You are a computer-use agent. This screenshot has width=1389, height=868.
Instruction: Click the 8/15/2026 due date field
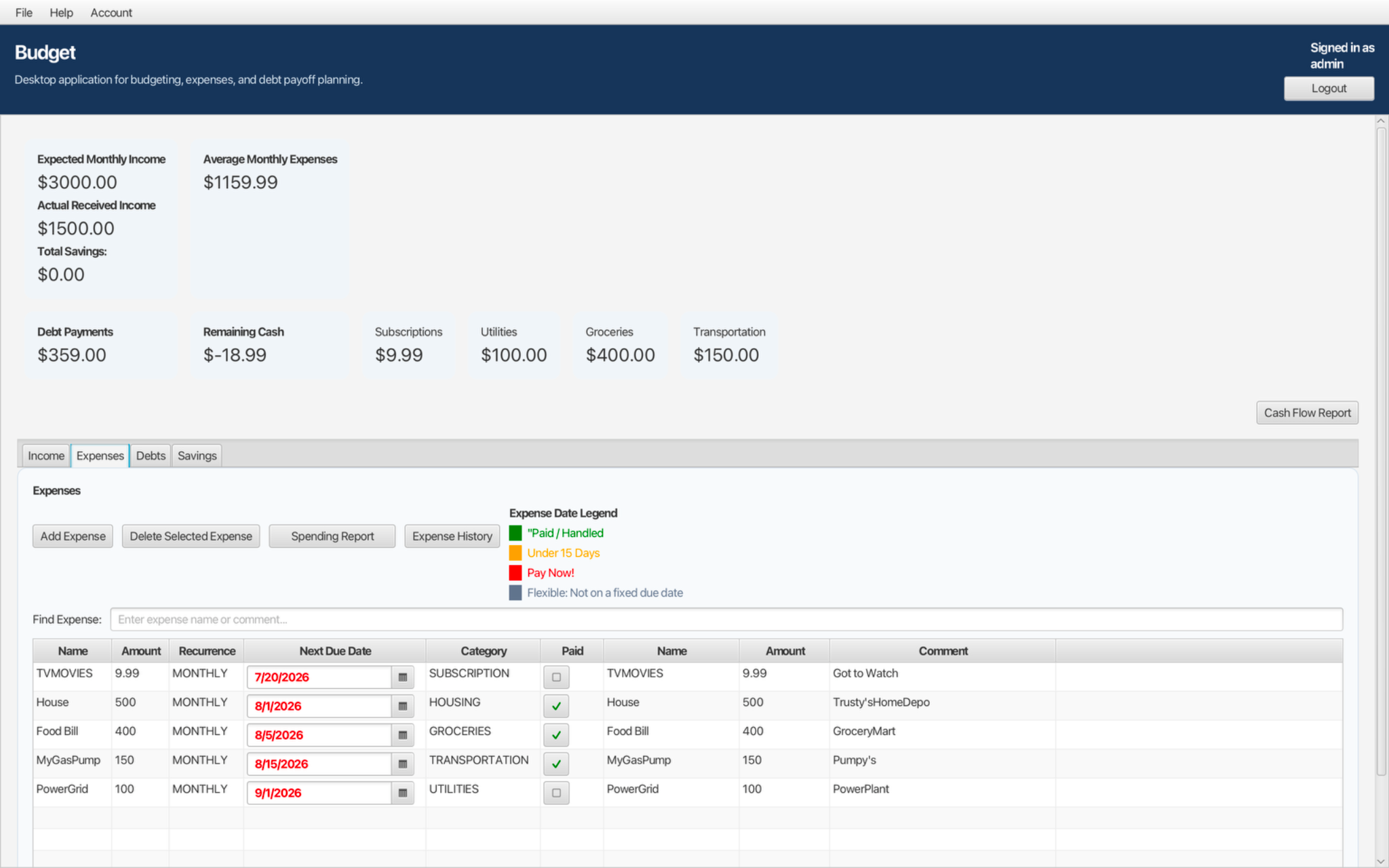(319, 764)
